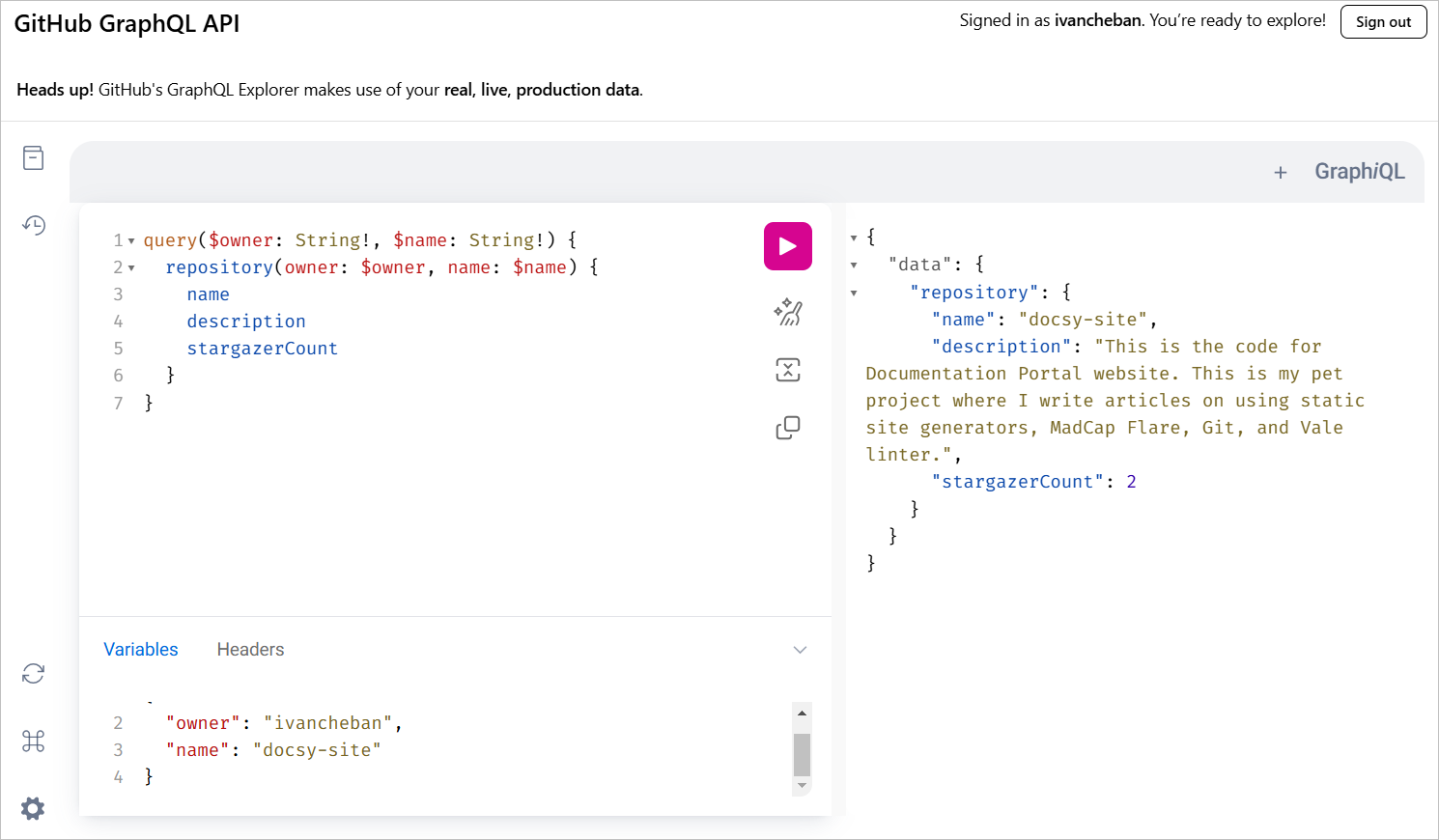Open the settings gear dialog
Screen dimensions: 1439x840
click(x=34, y=808)
